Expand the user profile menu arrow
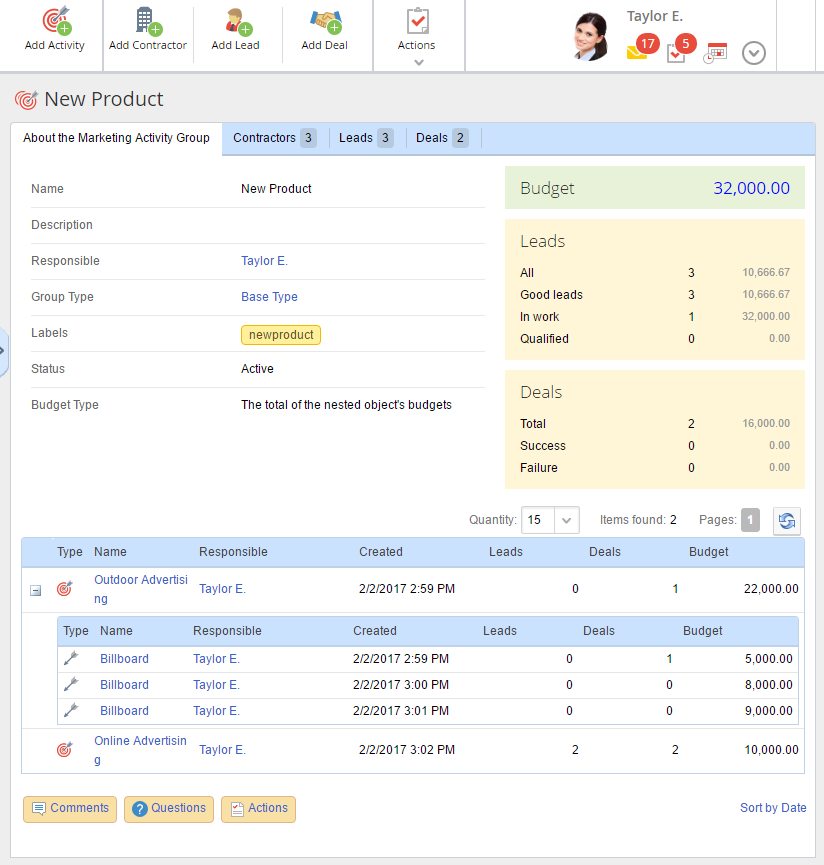The width and height of the screenshot is (824, 865). tap(754, 53)
